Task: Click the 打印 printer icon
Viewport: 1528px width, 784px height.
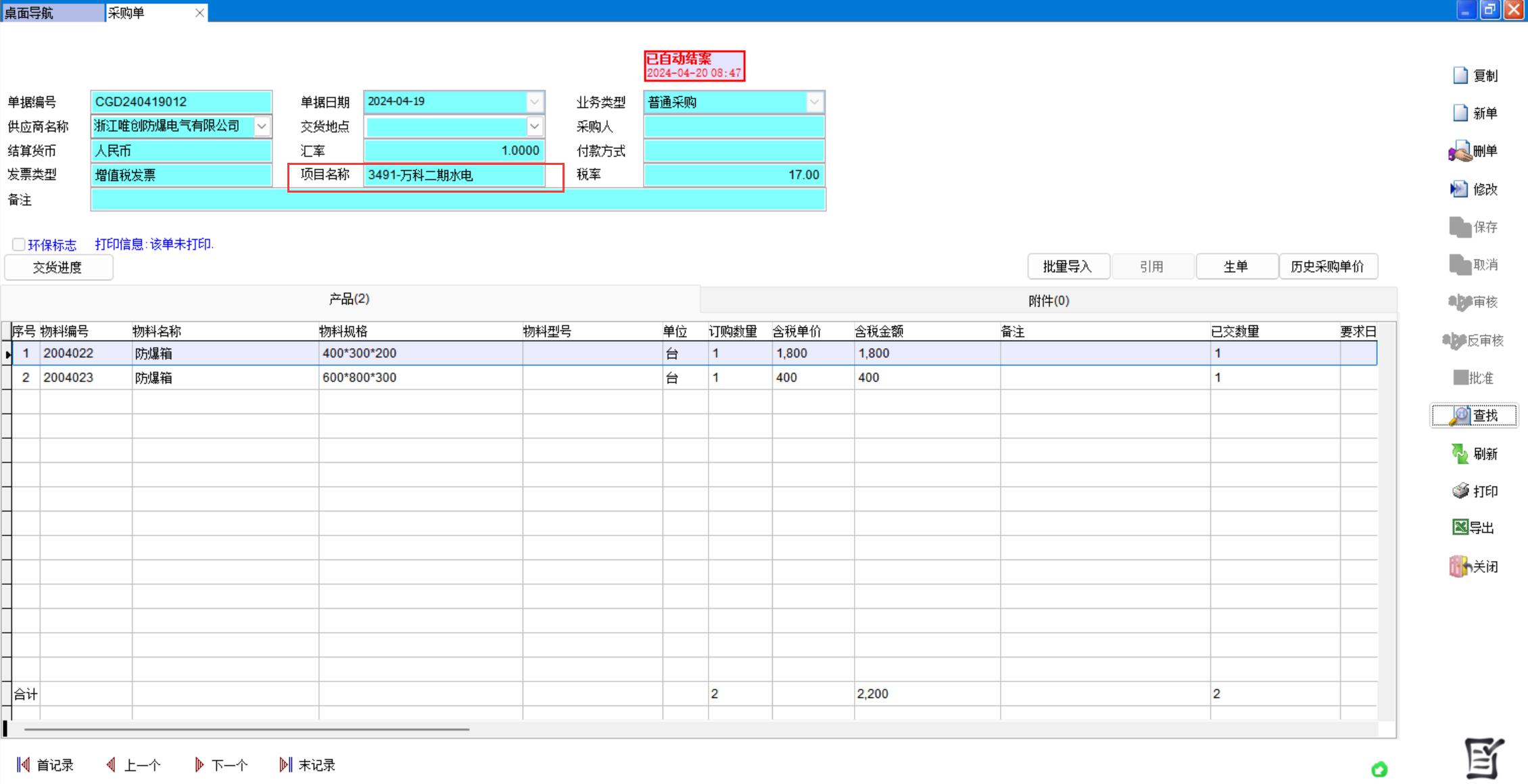Action: pyautogui.click(x=1460, y=491)
